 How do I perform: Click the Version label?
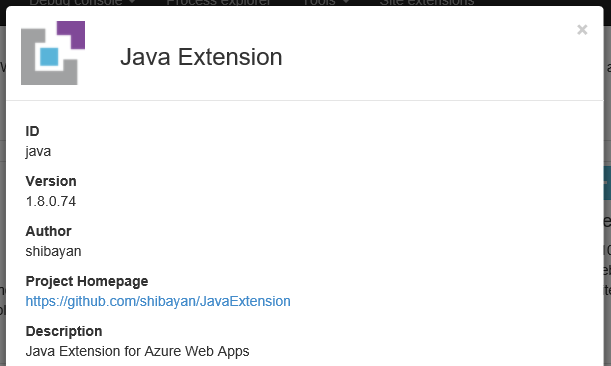pos(51,181)
